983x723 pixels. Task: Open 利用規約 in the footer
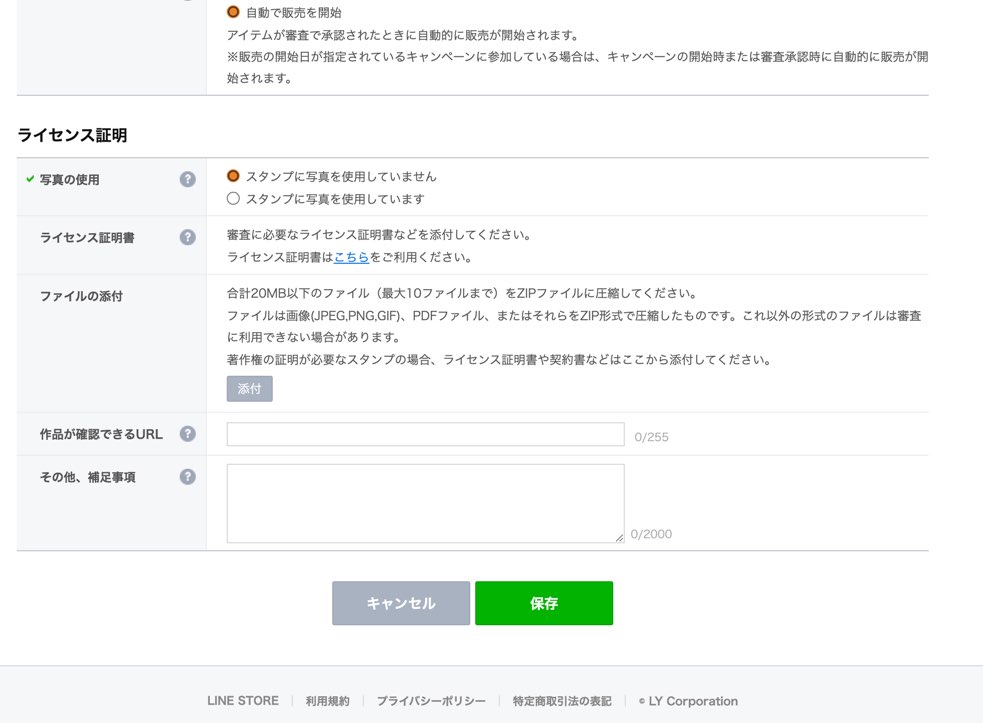point(328,701)
